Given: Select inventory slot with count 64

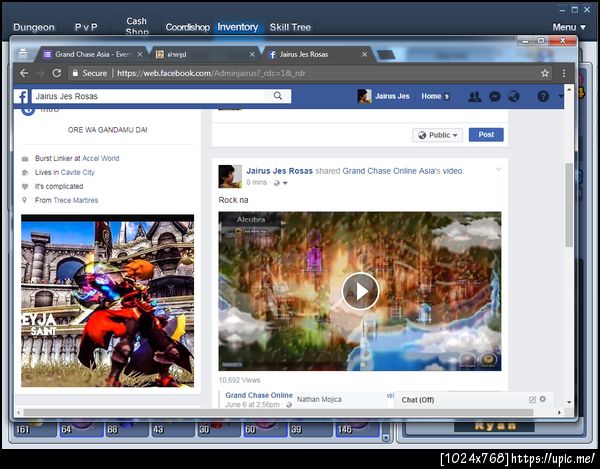Looking at the screenshot, I should [x=81, y=428].
